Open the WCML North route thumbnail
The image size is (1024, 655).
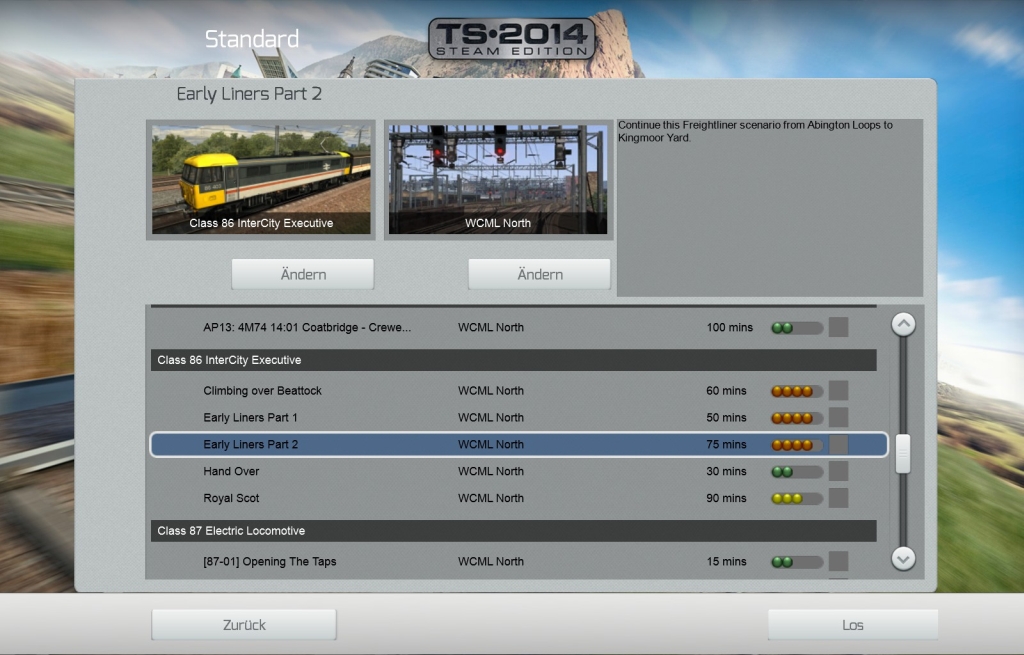(x=498, y=180)
